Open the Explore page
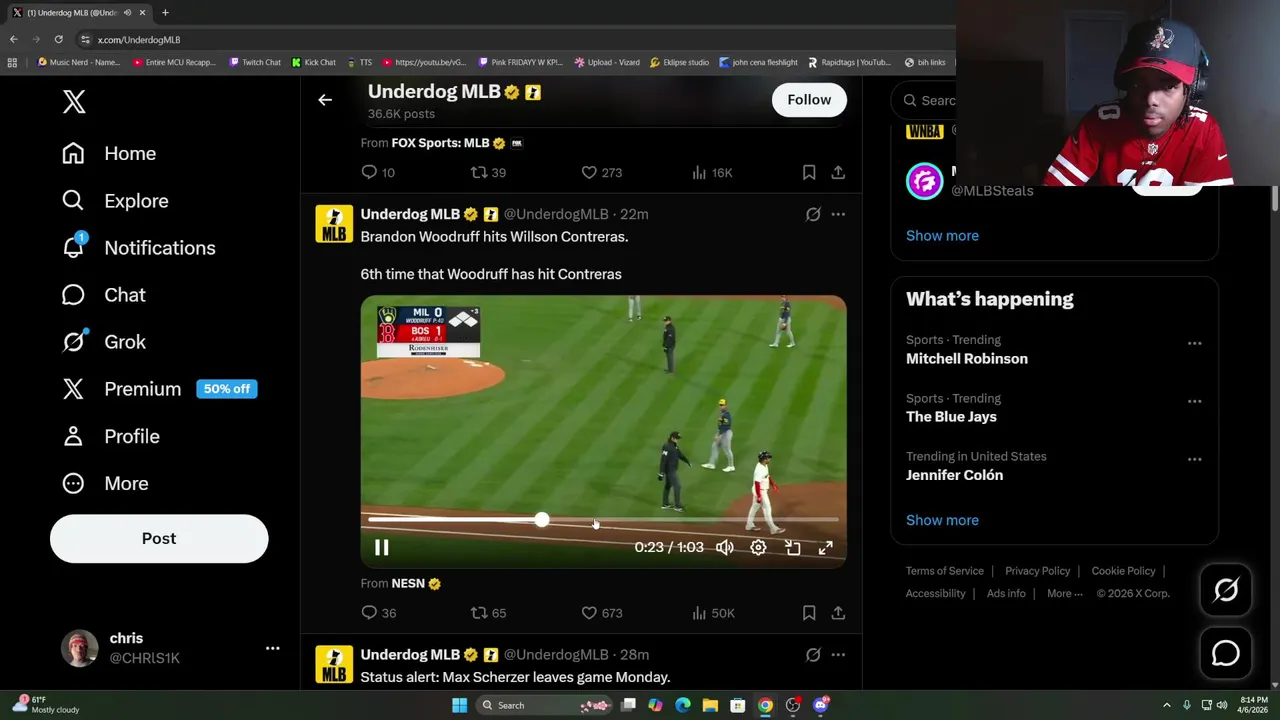 (115, 200)
